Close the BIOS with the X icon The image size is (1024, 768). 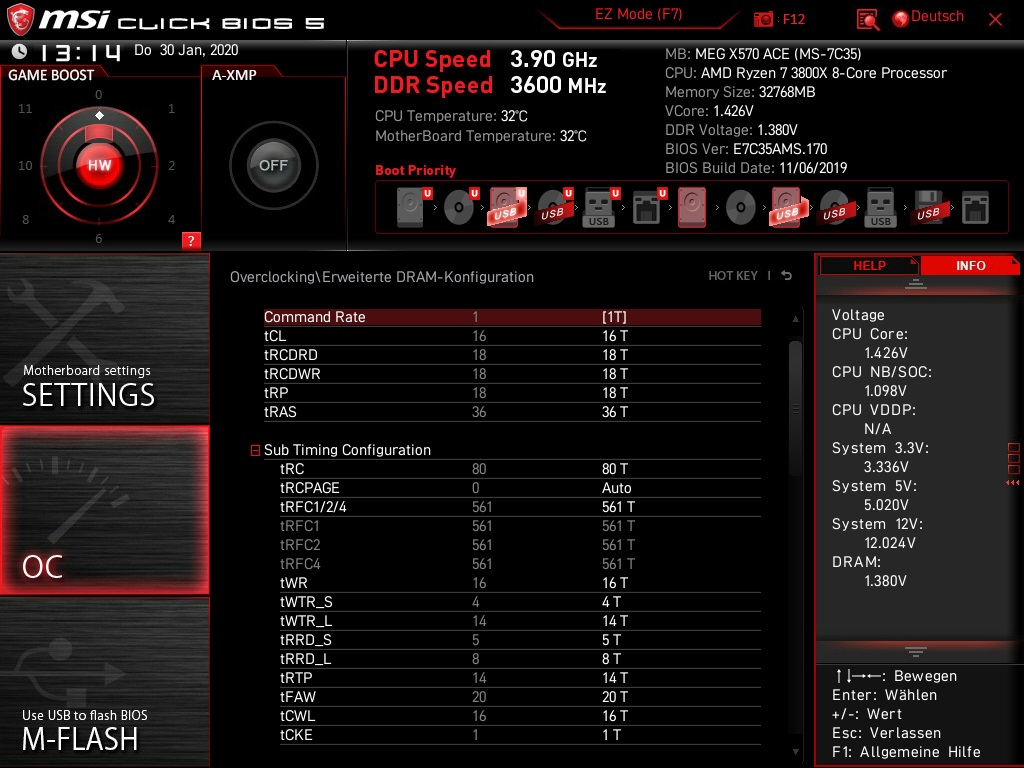tap(995, 20)
